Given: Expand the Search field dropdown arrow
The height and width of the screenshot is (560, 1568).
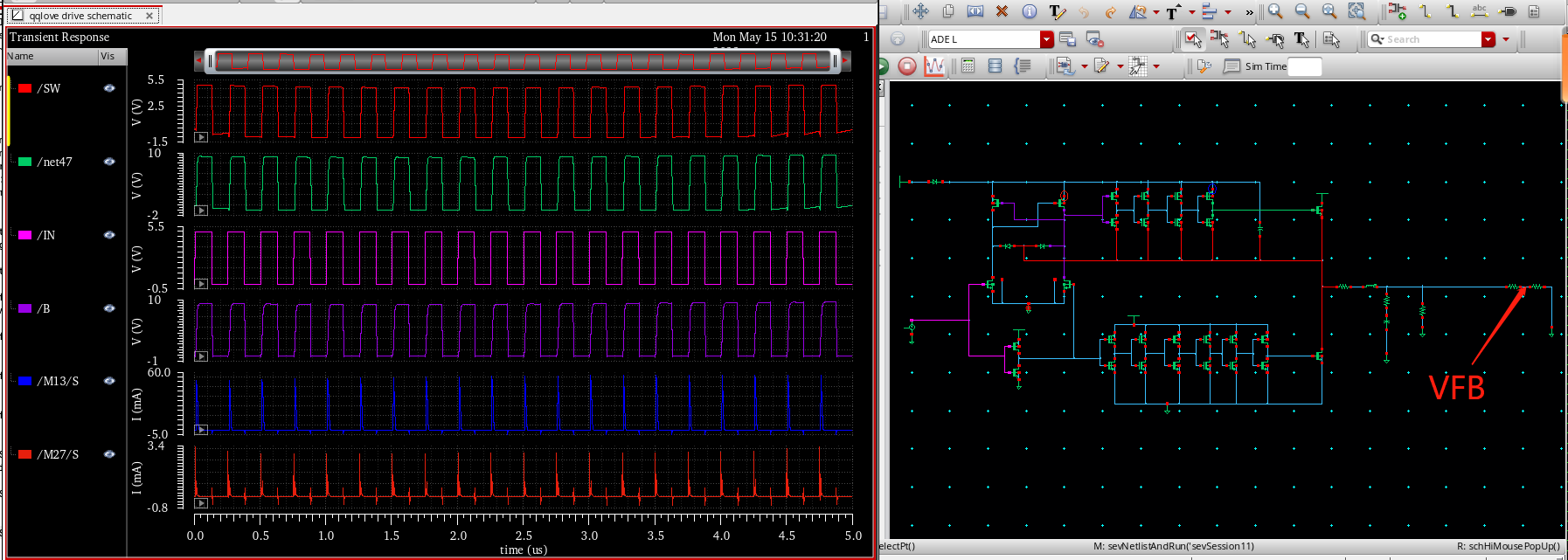Looking at the screenshot, I should pyautogui.click(x=1488, y=39).
